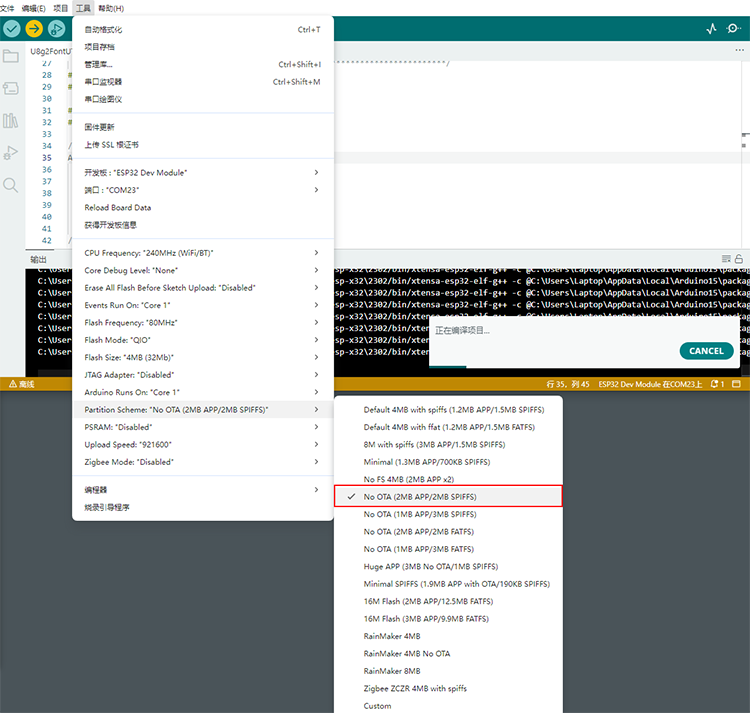Screen dimensions: 750x713
Task: Click the Upload arrow button
Action: [34, 29]
